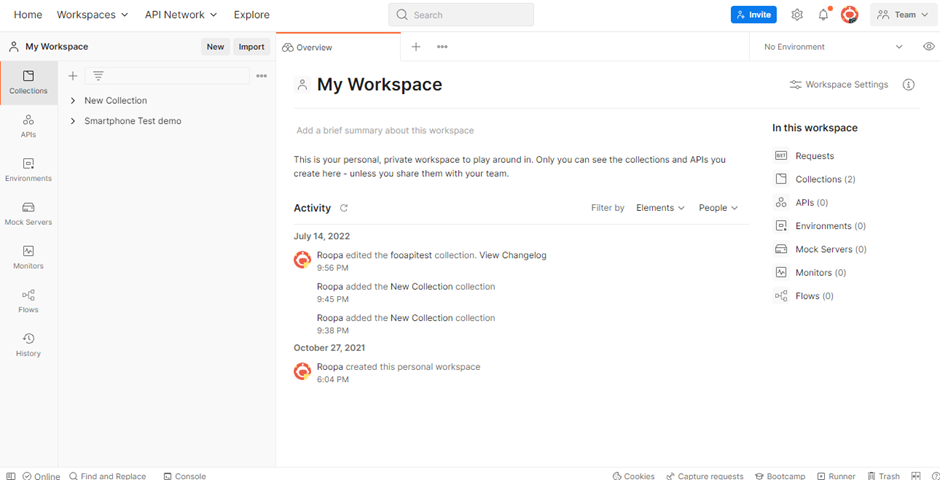The width and height of the screenshot is (940, 480).
Task: Open the Workspaces menu
Action: pos(92,15)
